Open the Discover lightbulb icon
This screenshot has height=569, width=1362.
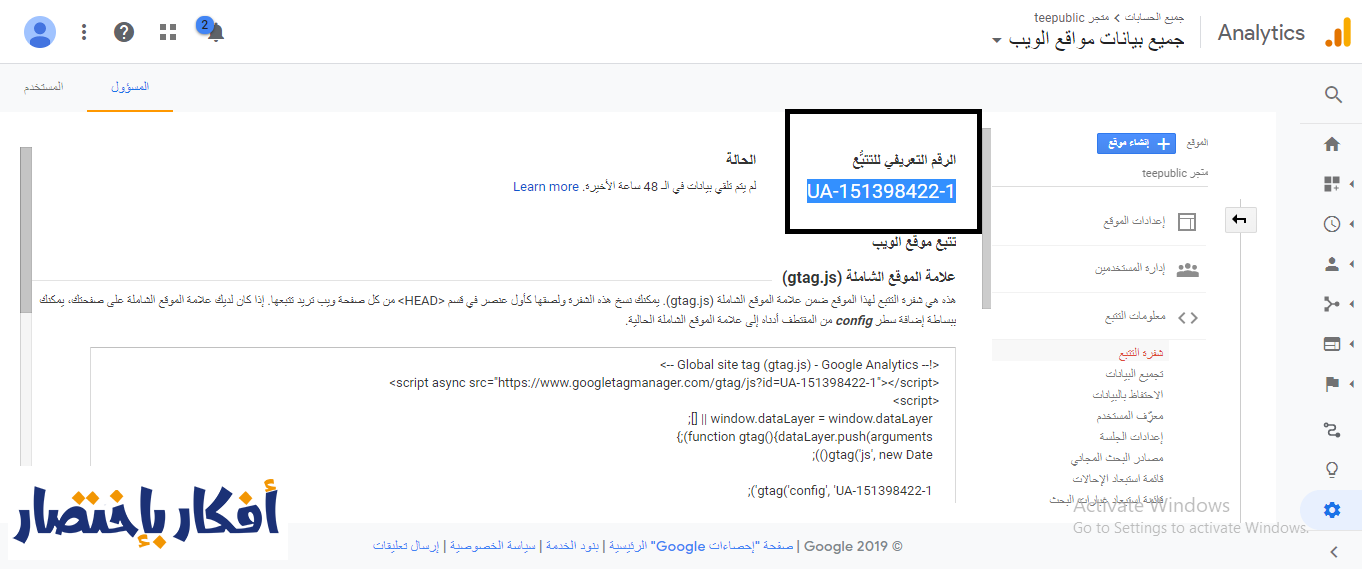[x=1332, y=470]
